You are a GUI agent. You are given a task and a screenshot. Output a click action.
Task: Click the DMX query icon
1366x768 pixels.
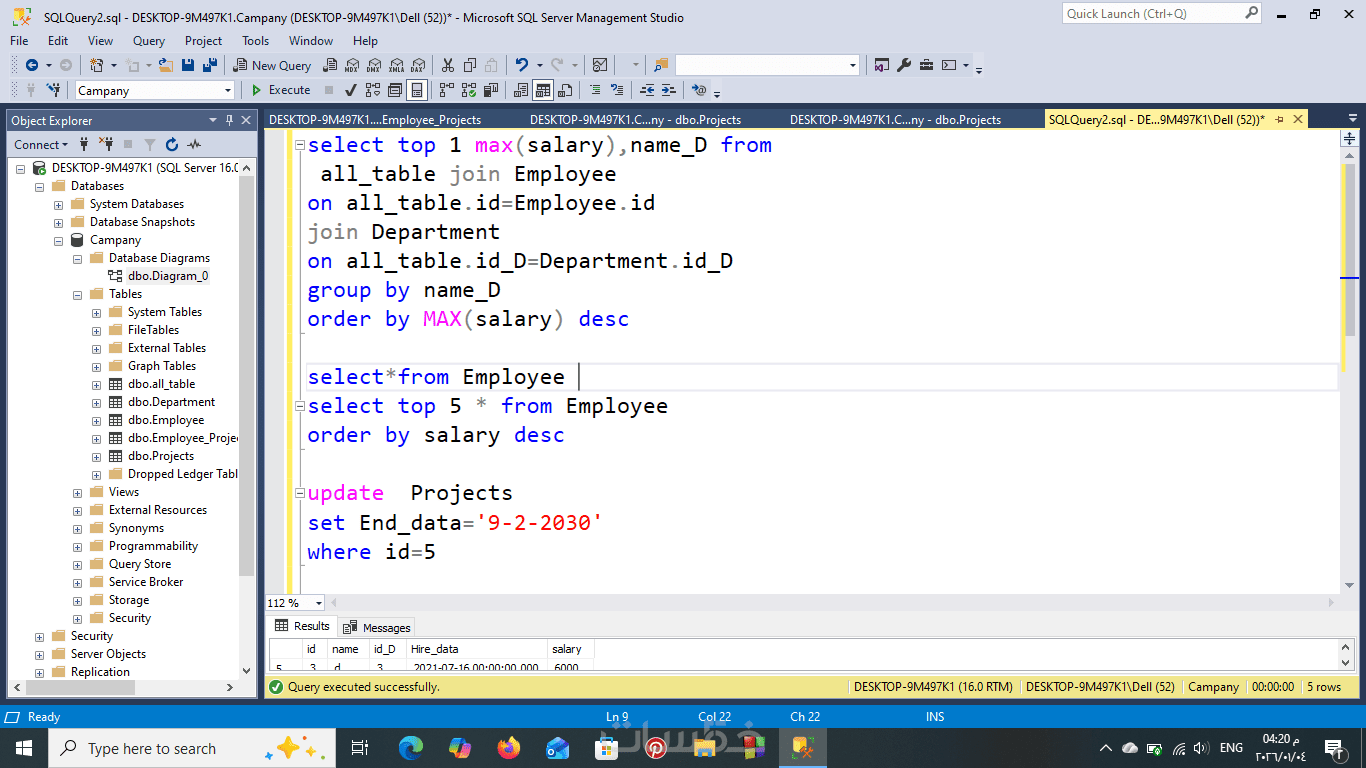[x=373, y=65]
